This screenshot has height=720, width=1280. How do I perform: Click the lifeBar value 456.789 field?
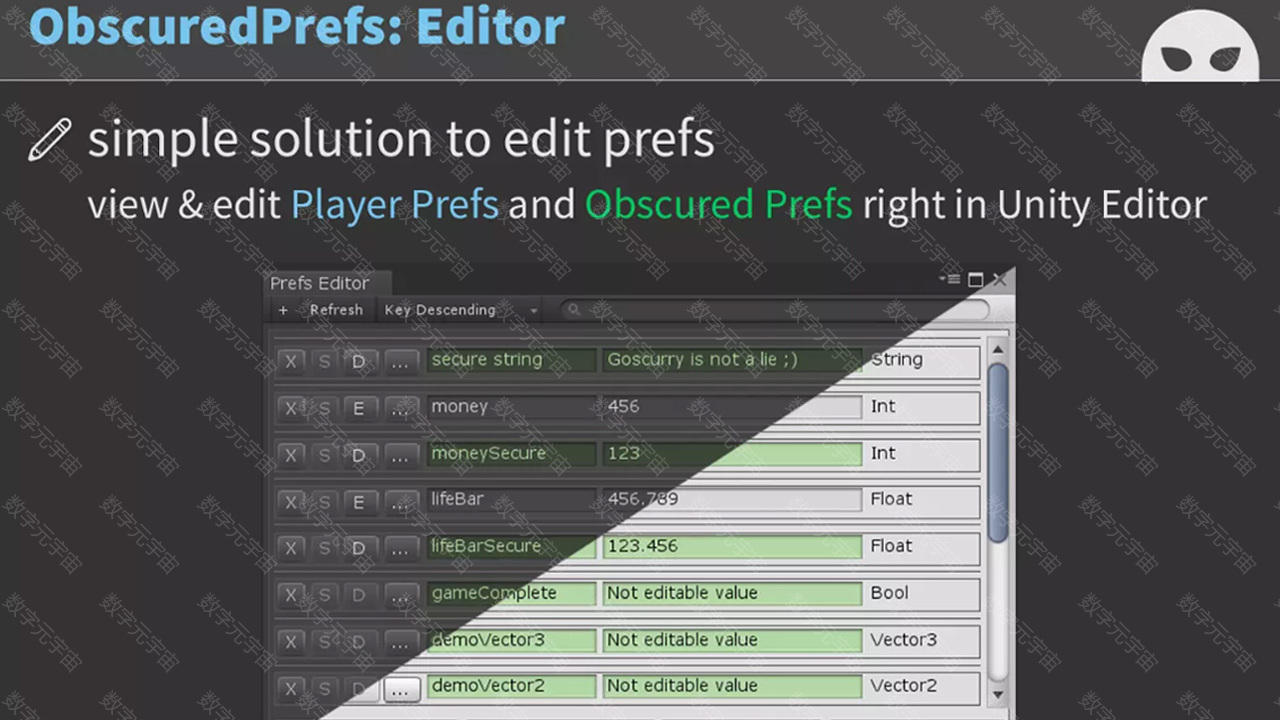click(731, 500)
